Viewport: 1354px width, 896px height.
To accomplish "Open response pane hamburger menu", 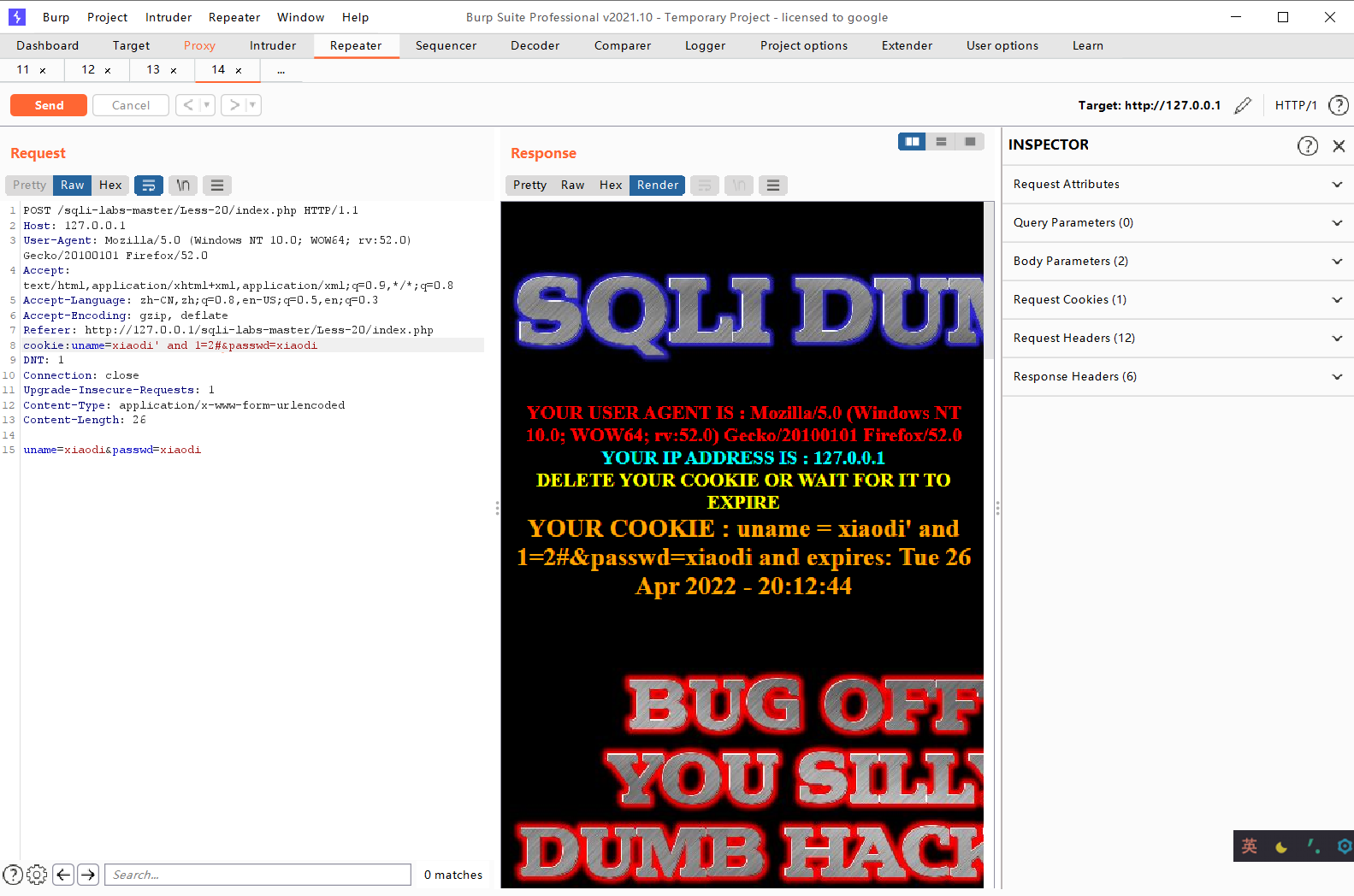I will [773, 185].
